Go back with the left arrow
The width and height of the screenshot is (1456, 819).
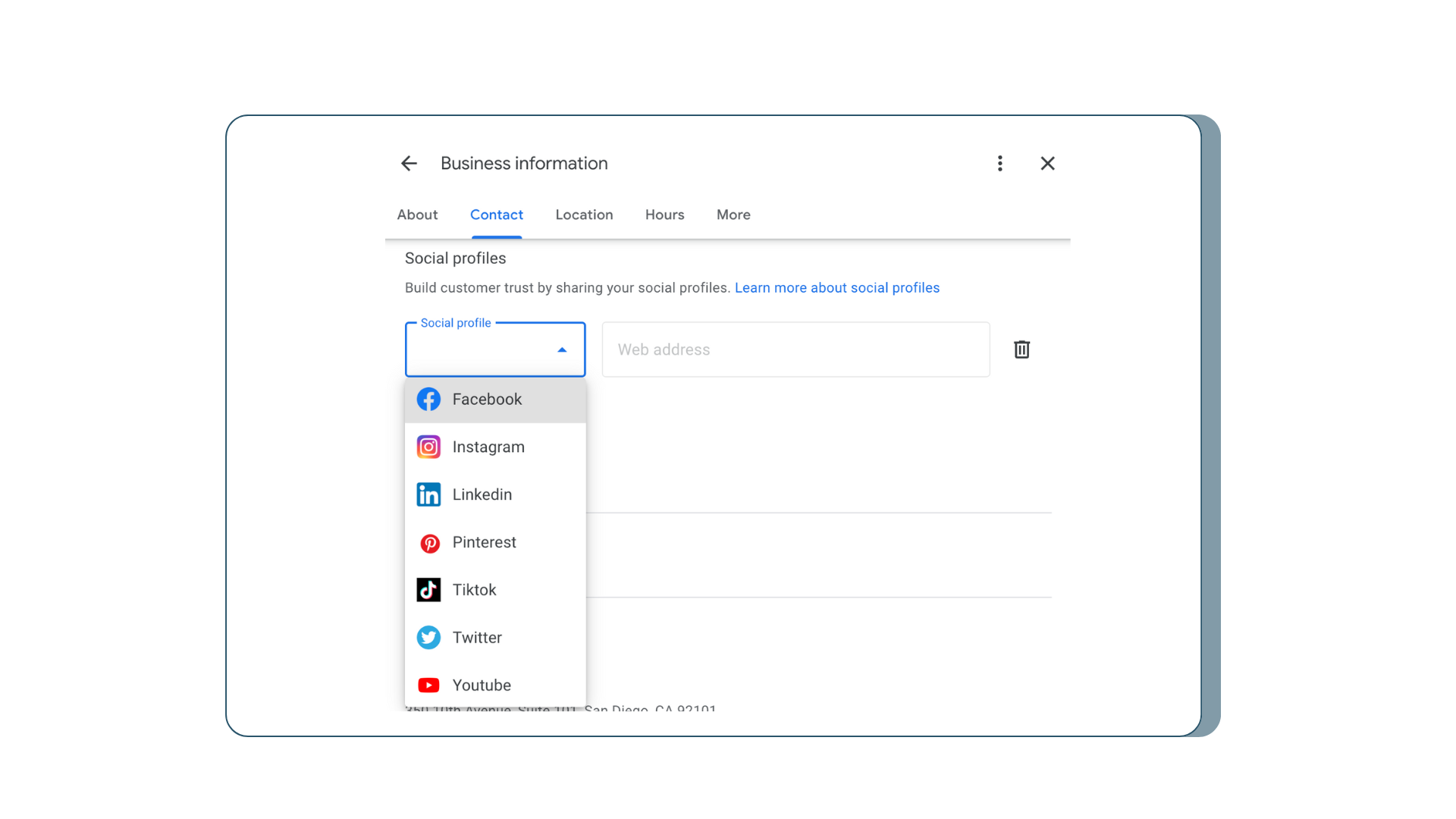coord(409,164)
